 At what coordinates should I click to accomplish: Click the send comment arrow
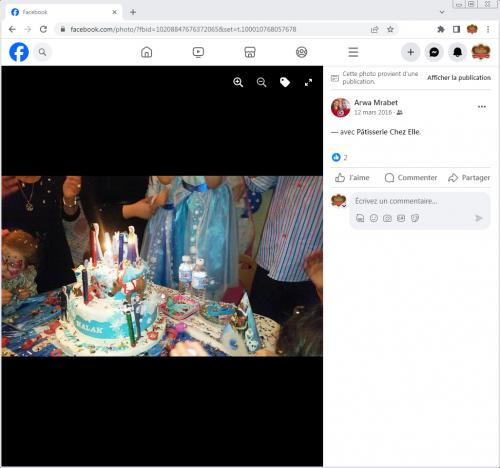(x=478, y=218)
